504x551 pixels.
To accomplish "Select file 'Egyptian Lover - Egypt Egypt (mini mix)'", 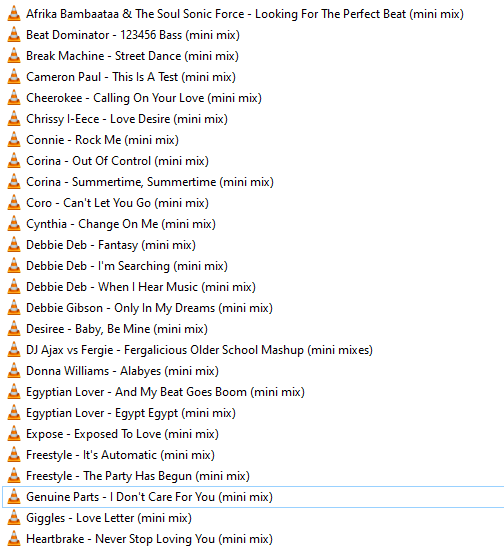I will coord(131,413).
